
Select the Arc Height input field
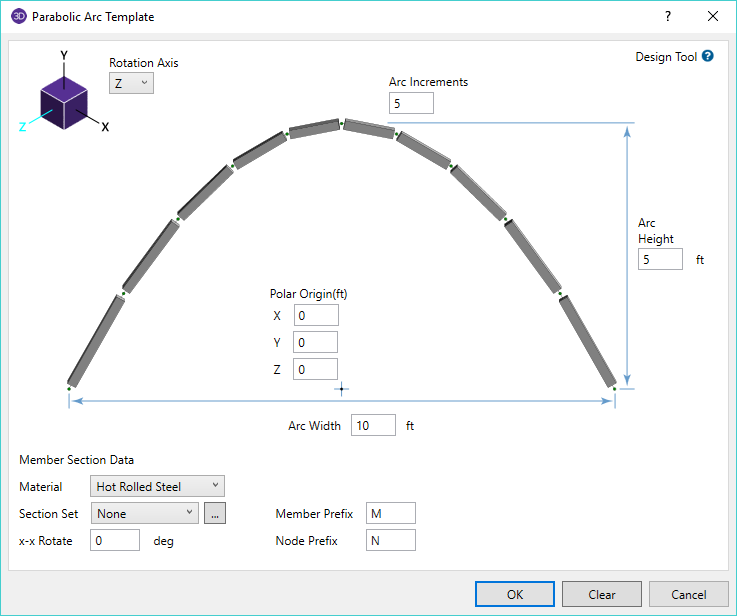(660, 259)
